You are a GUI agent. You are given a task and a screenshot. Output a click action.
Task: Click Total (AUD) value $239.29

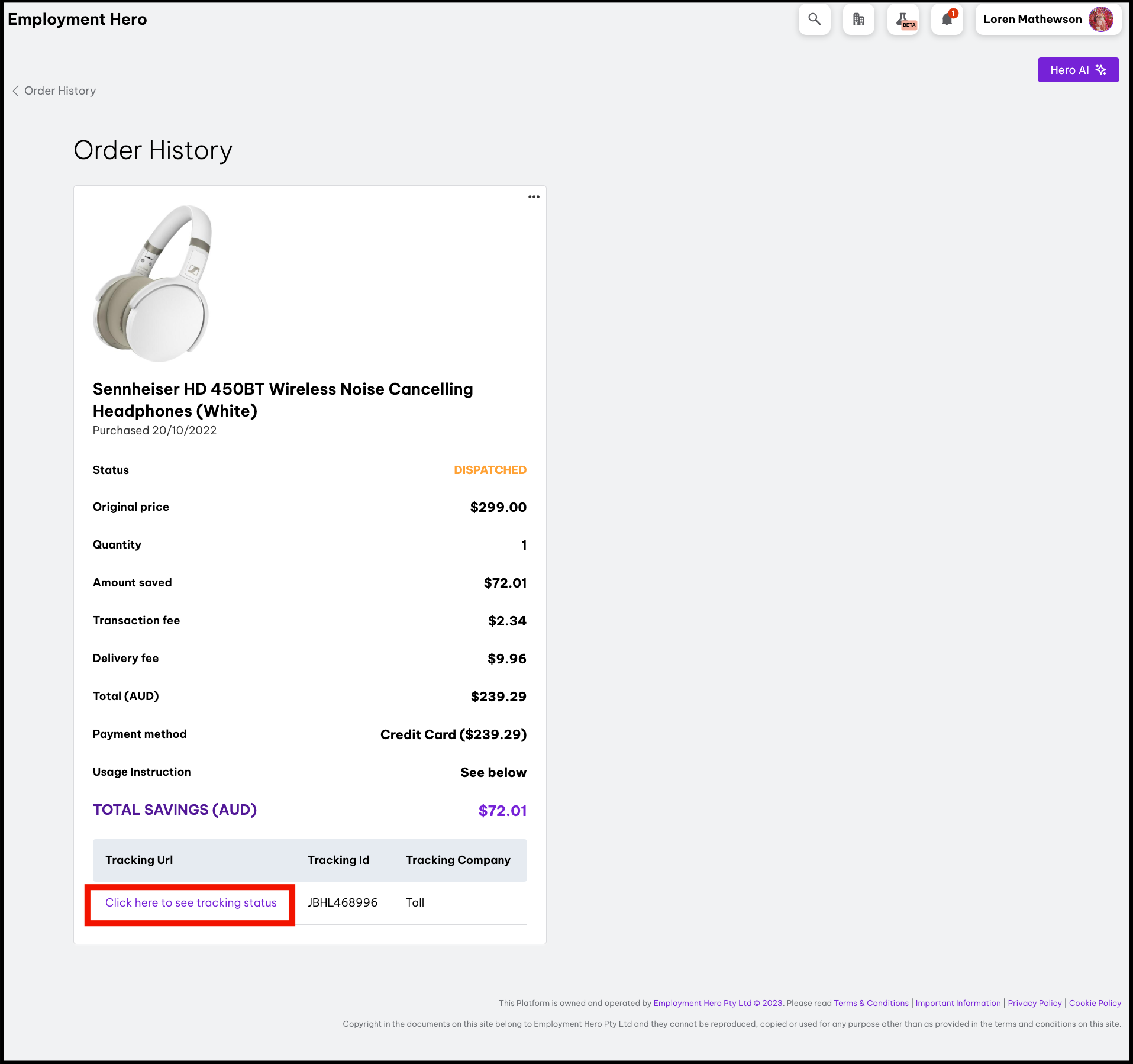(x=499, y=697)
